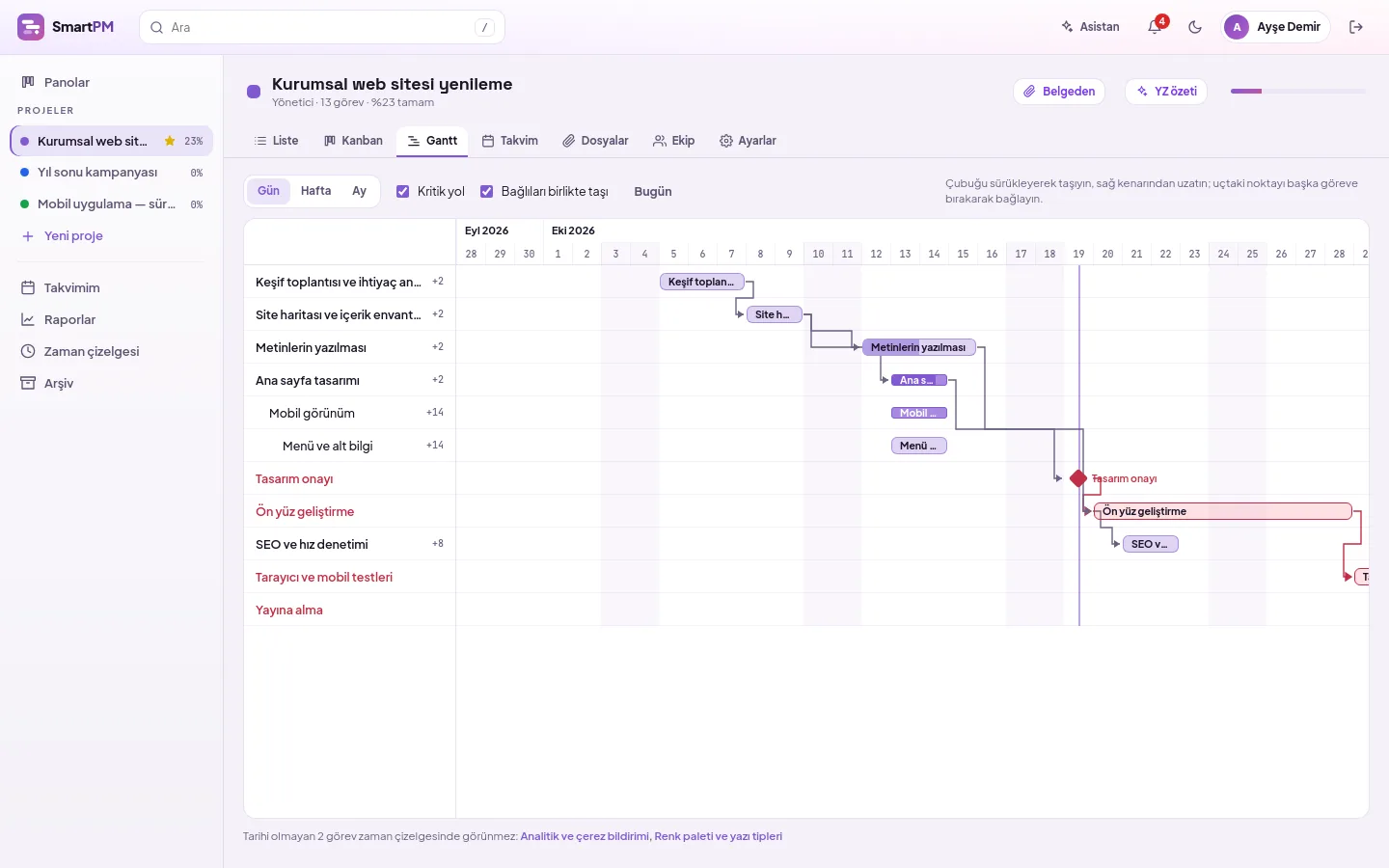
Task: Toggle Bağlıları birlikte taşı checkbox
Action: click(487, 192)
